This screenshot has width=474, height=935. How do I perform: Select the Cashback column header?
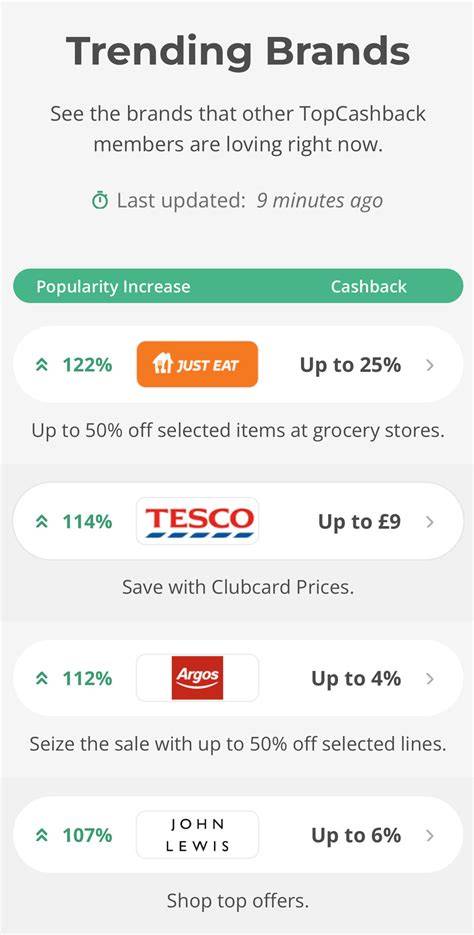368,286
